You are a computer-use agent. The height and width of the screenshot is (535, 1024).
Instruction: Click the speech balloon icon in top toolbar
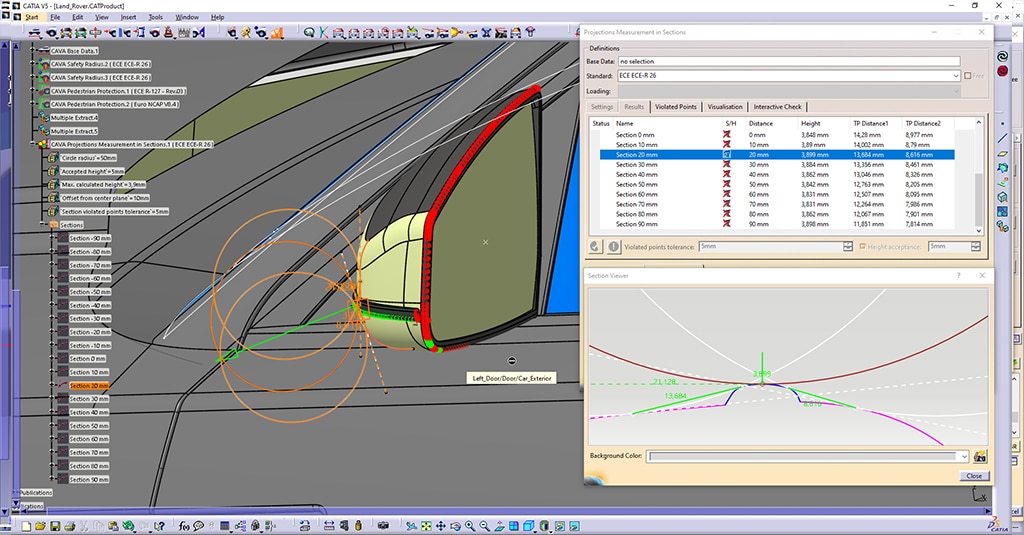tap(309, 32)
